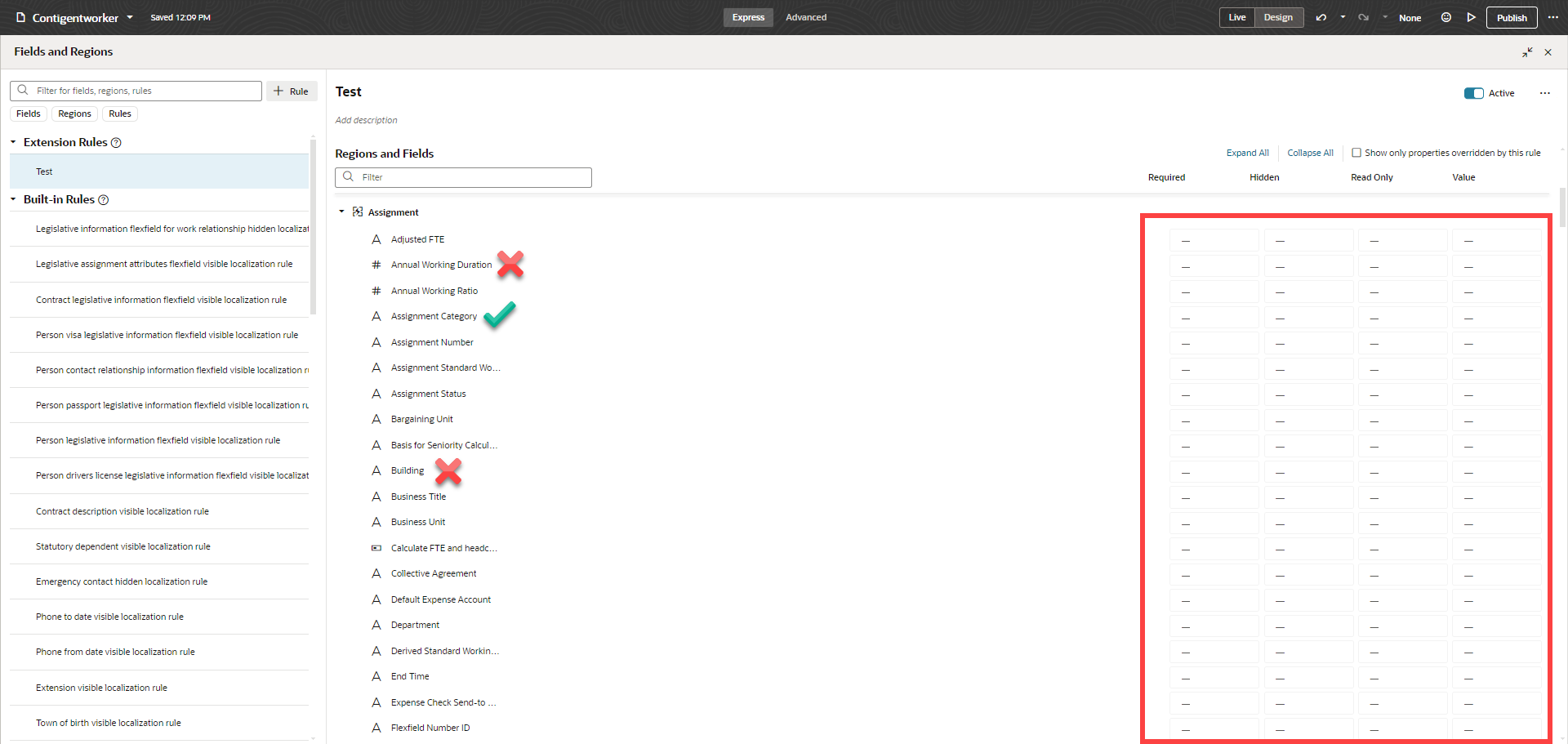Click the Add description placeholder text
Image resolution: width=1568 pixels, height=744 pixels.
(366, 120)
